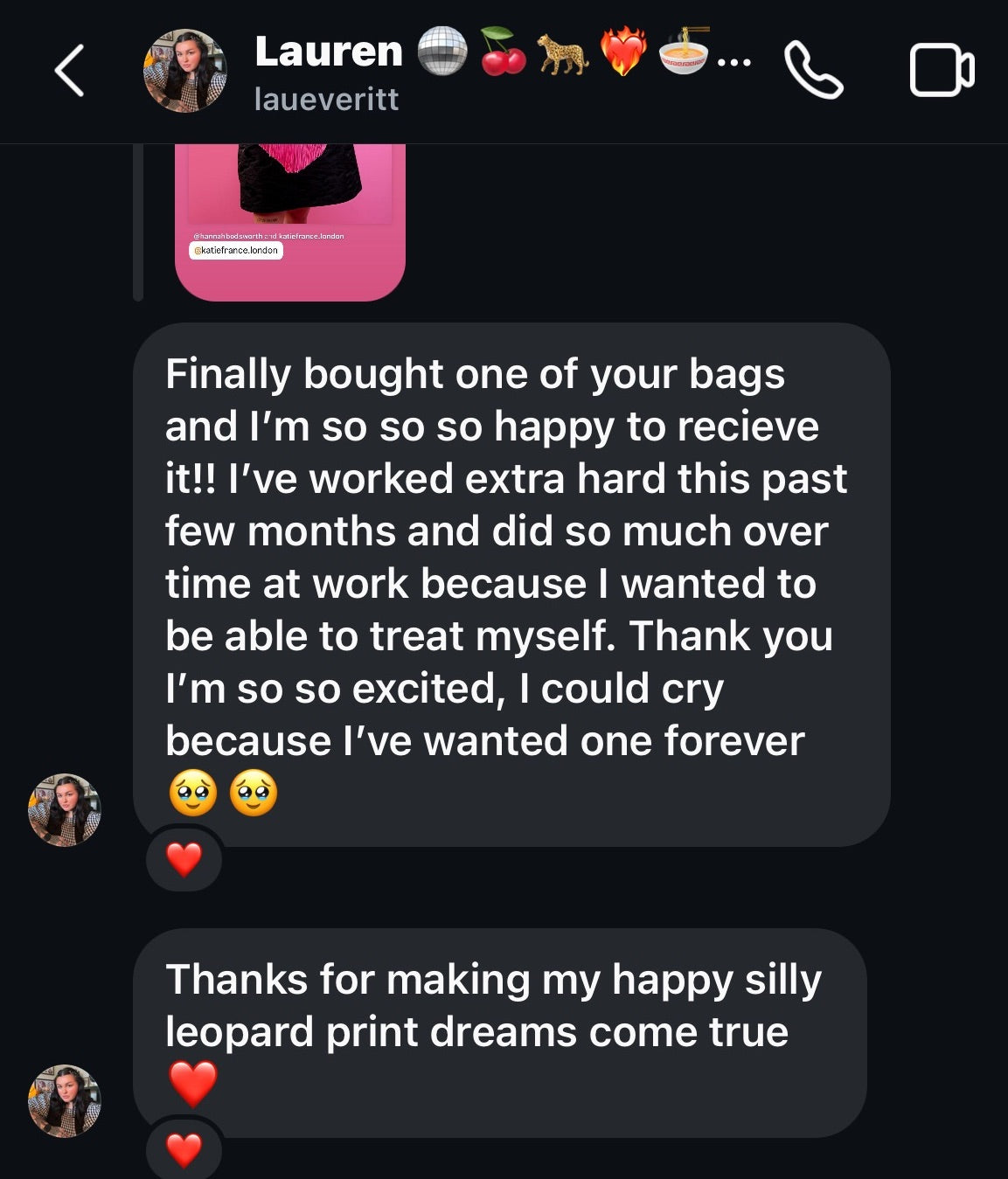Image resolution: width=1008 pixels, height=1179 pixels.
Task: Tap the @katiefrance.london tag on story
Action: [236, 251]
